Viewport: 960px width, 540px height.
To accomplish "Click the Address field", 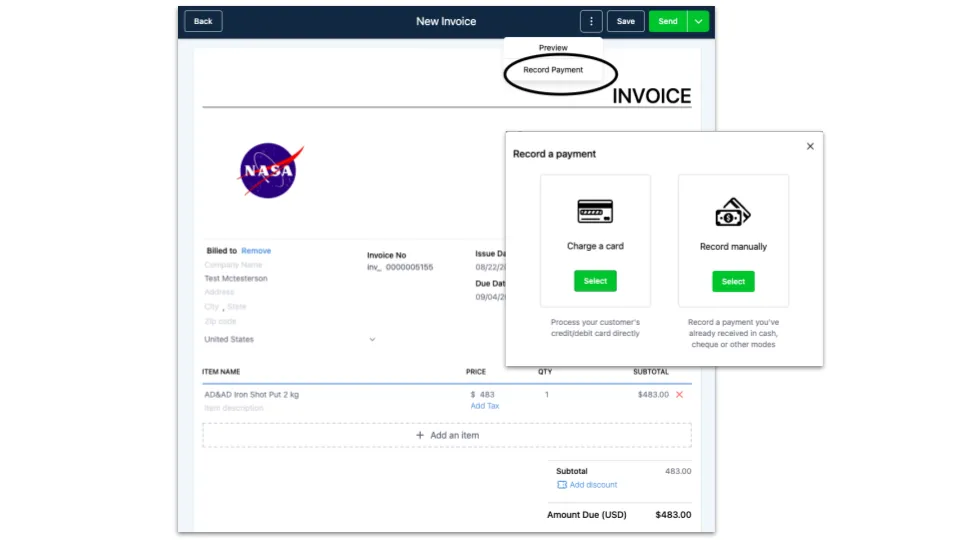I will click(219, 293).
